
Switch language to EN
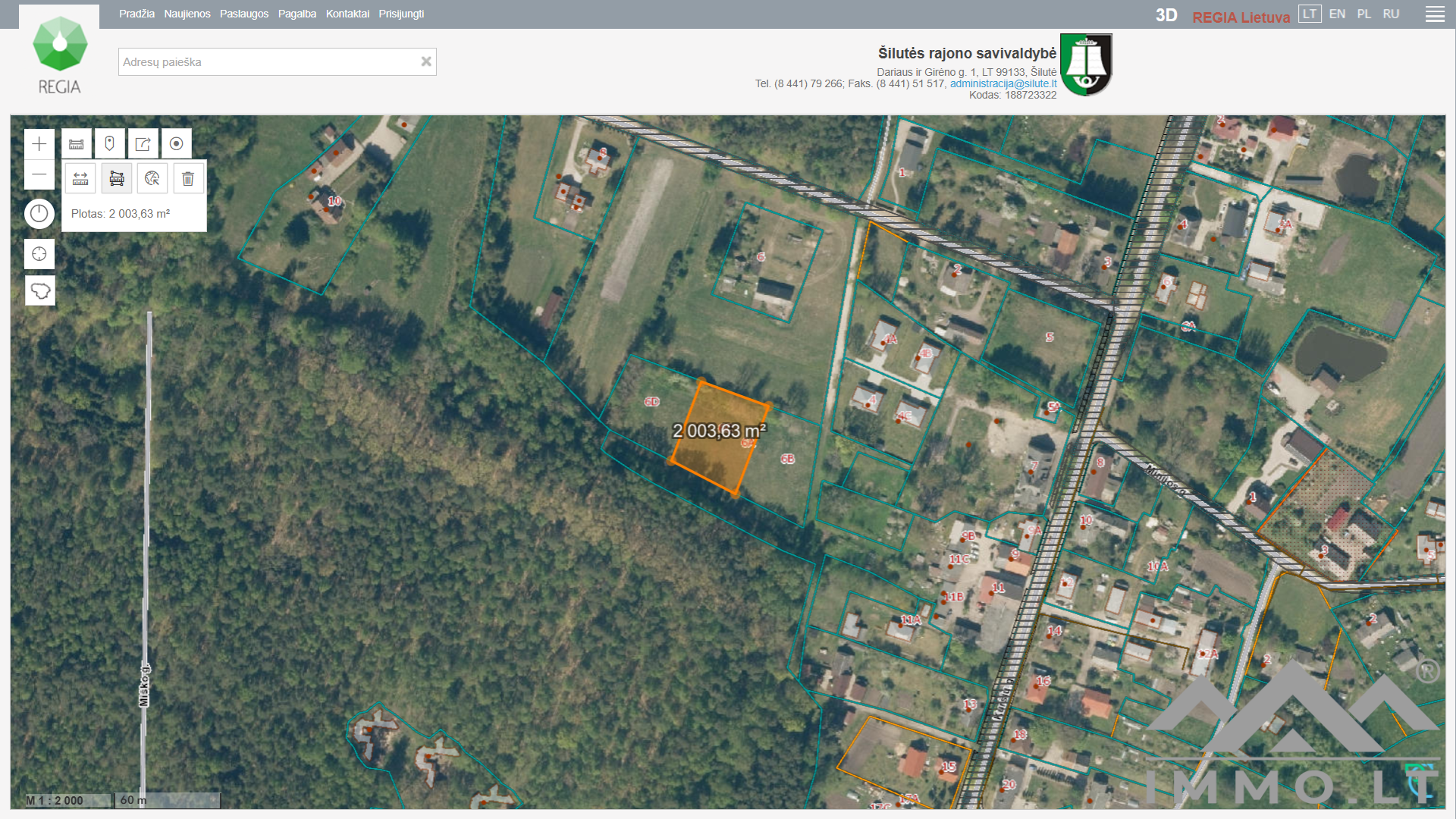tap(1337, 14)
